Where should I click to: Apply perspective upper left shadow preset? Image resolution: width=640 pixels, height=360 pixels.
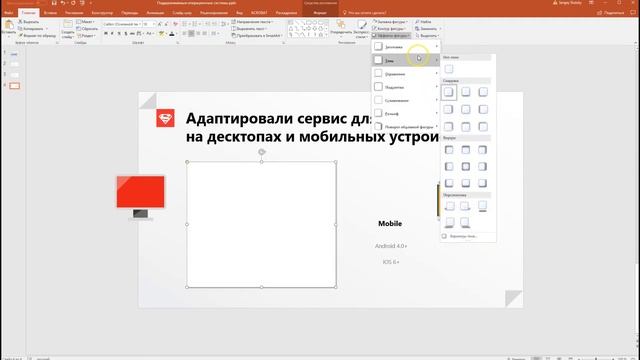tap(449, 206)
